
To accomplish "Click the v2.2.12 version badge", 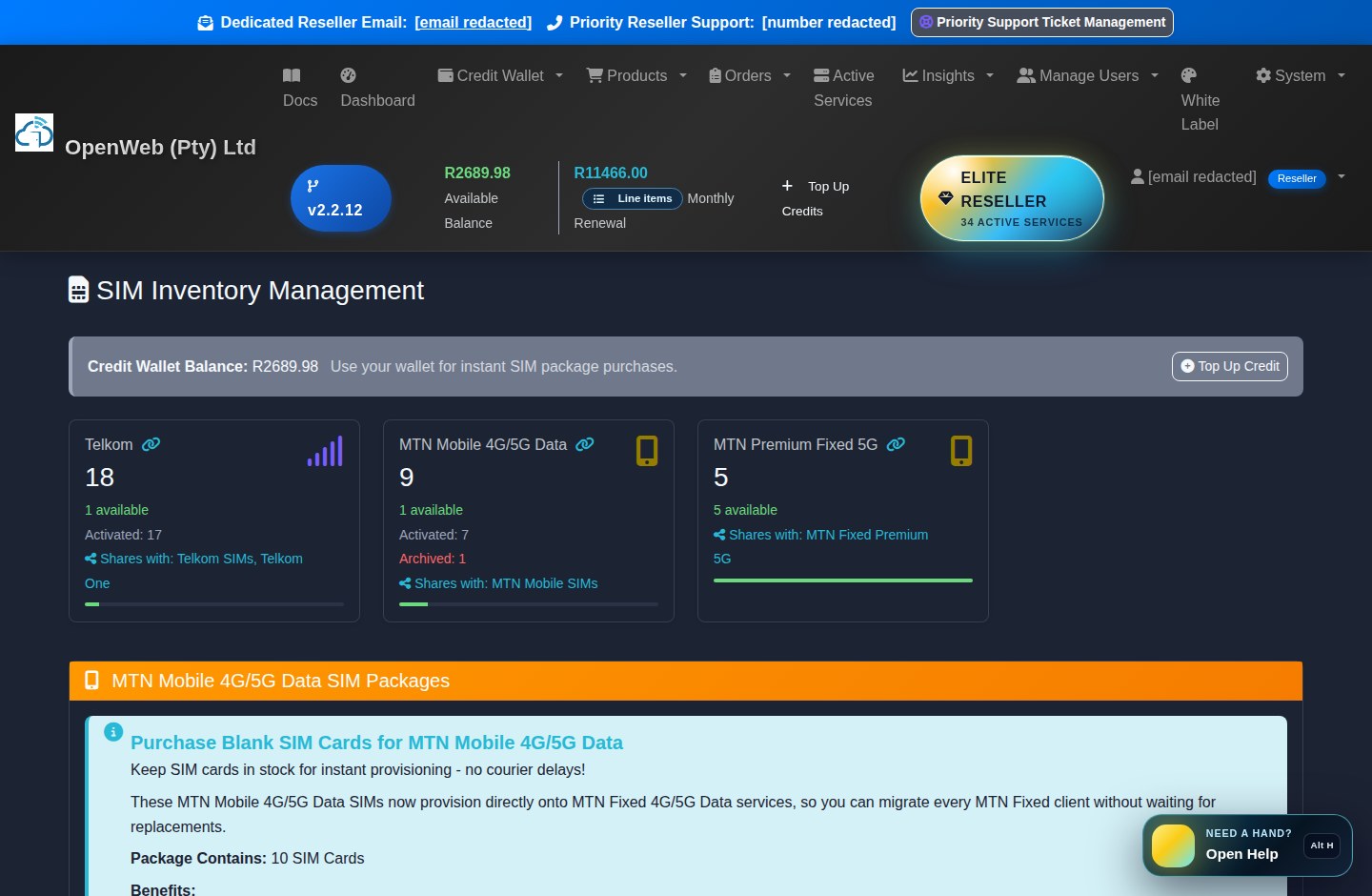I will [x=341, y=198].
